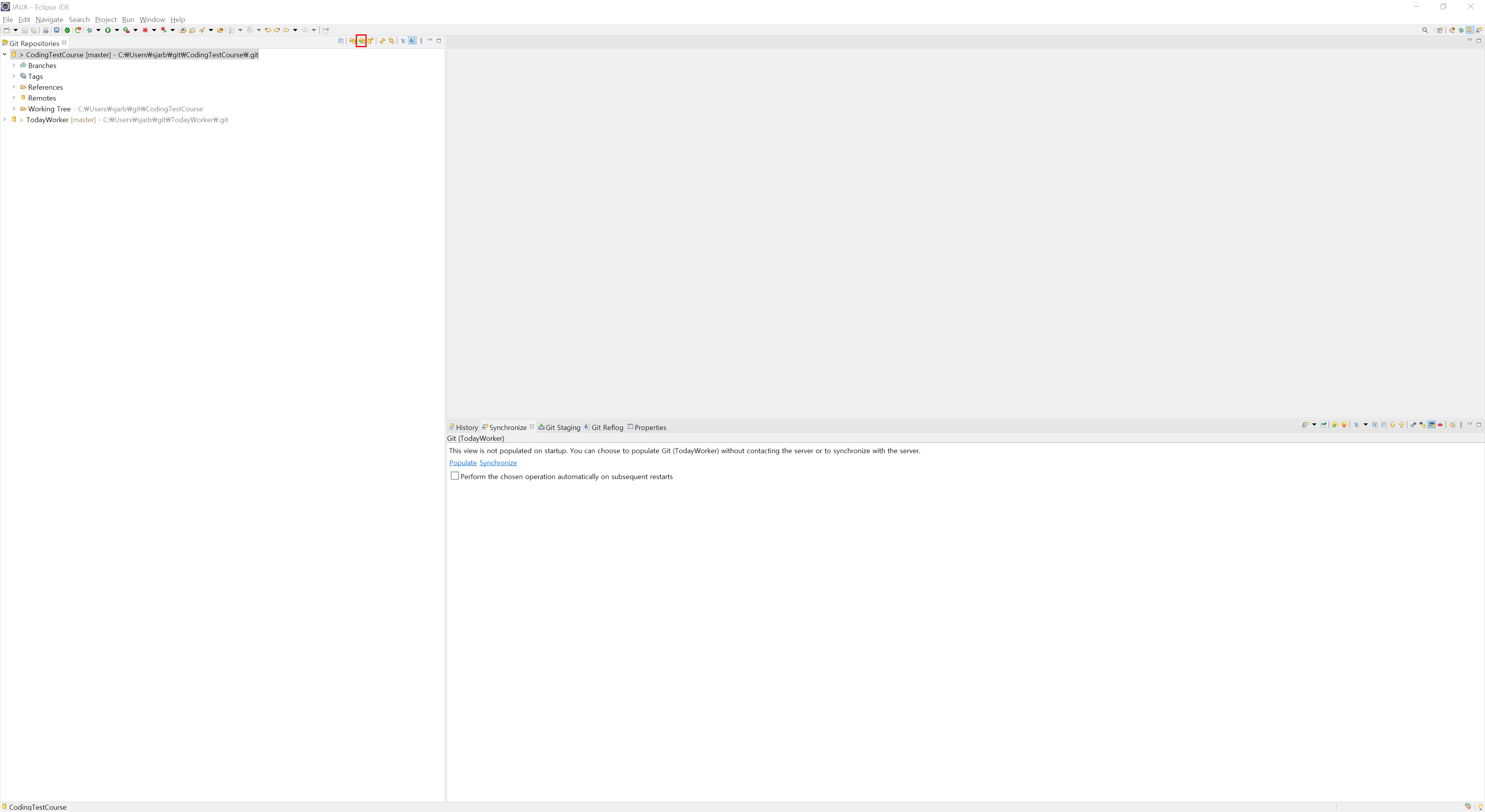Click the Push cloud icon in Synchronize toolbar
Viewport: 1485px width, 812px height.
tap(1344, 425)
